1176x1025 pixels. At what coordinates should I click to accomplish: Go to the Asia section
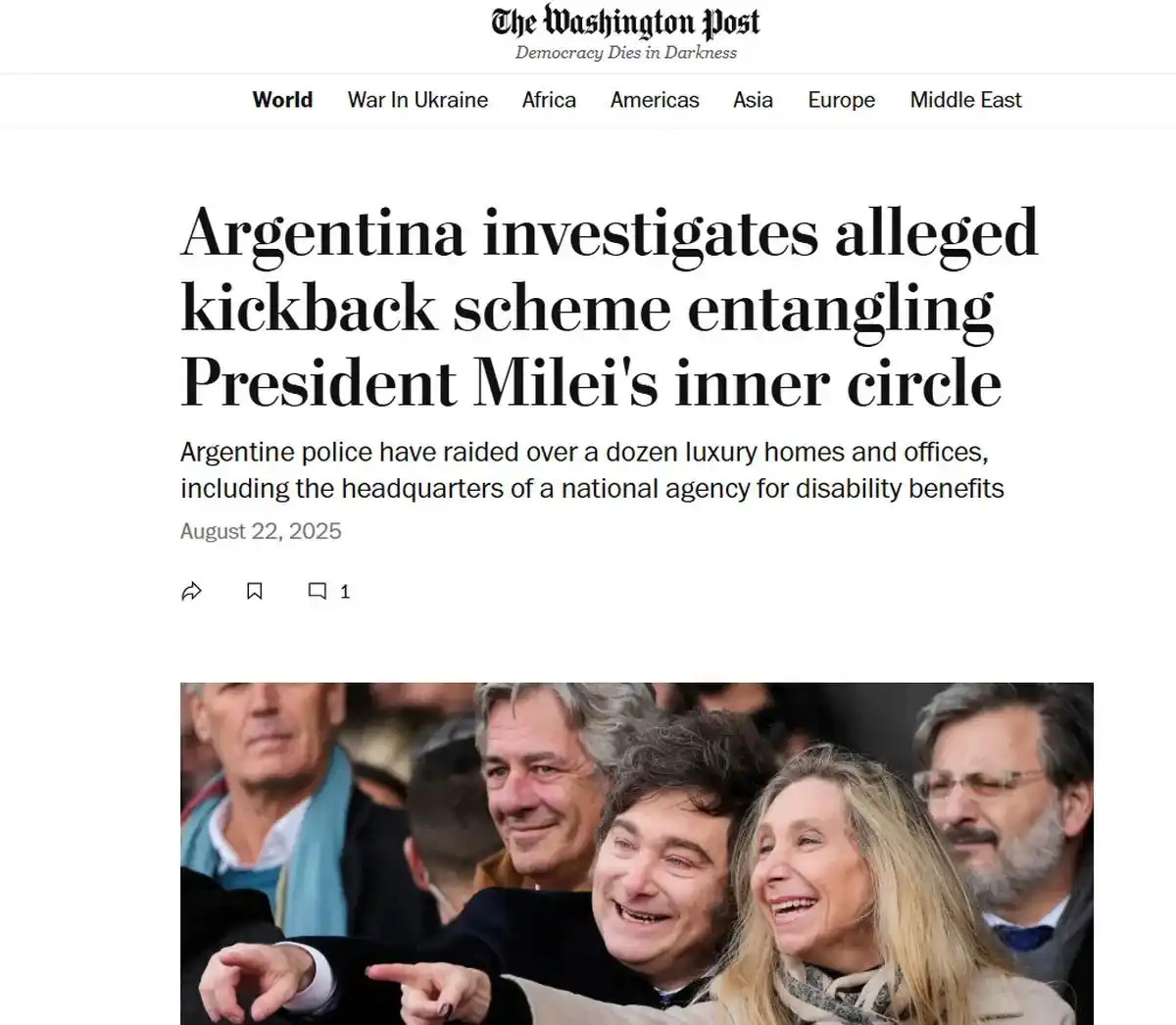tap(753, 100)
